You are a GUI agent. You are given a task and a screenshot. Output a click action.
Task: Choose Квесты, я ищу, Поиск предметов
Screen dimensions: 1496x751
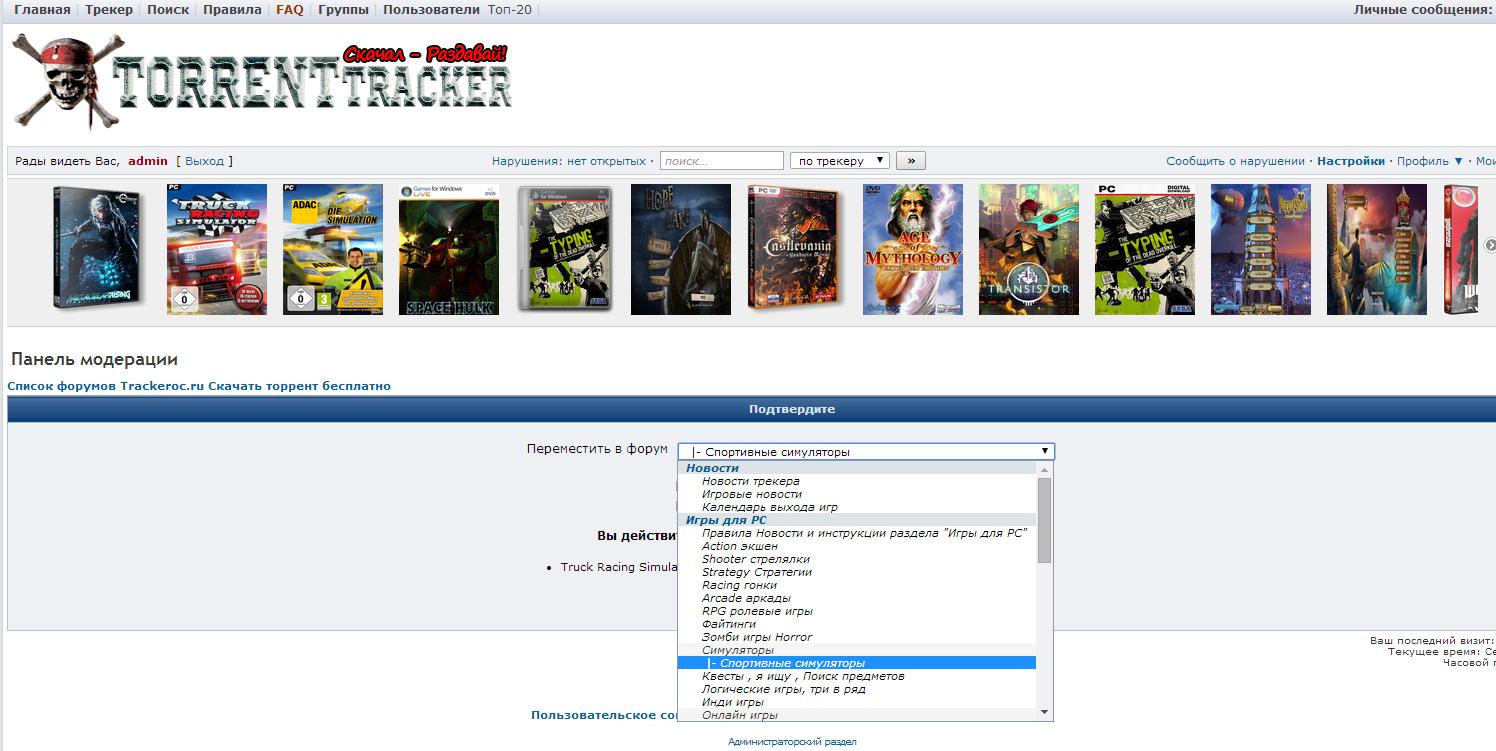(x=802, y=676)
